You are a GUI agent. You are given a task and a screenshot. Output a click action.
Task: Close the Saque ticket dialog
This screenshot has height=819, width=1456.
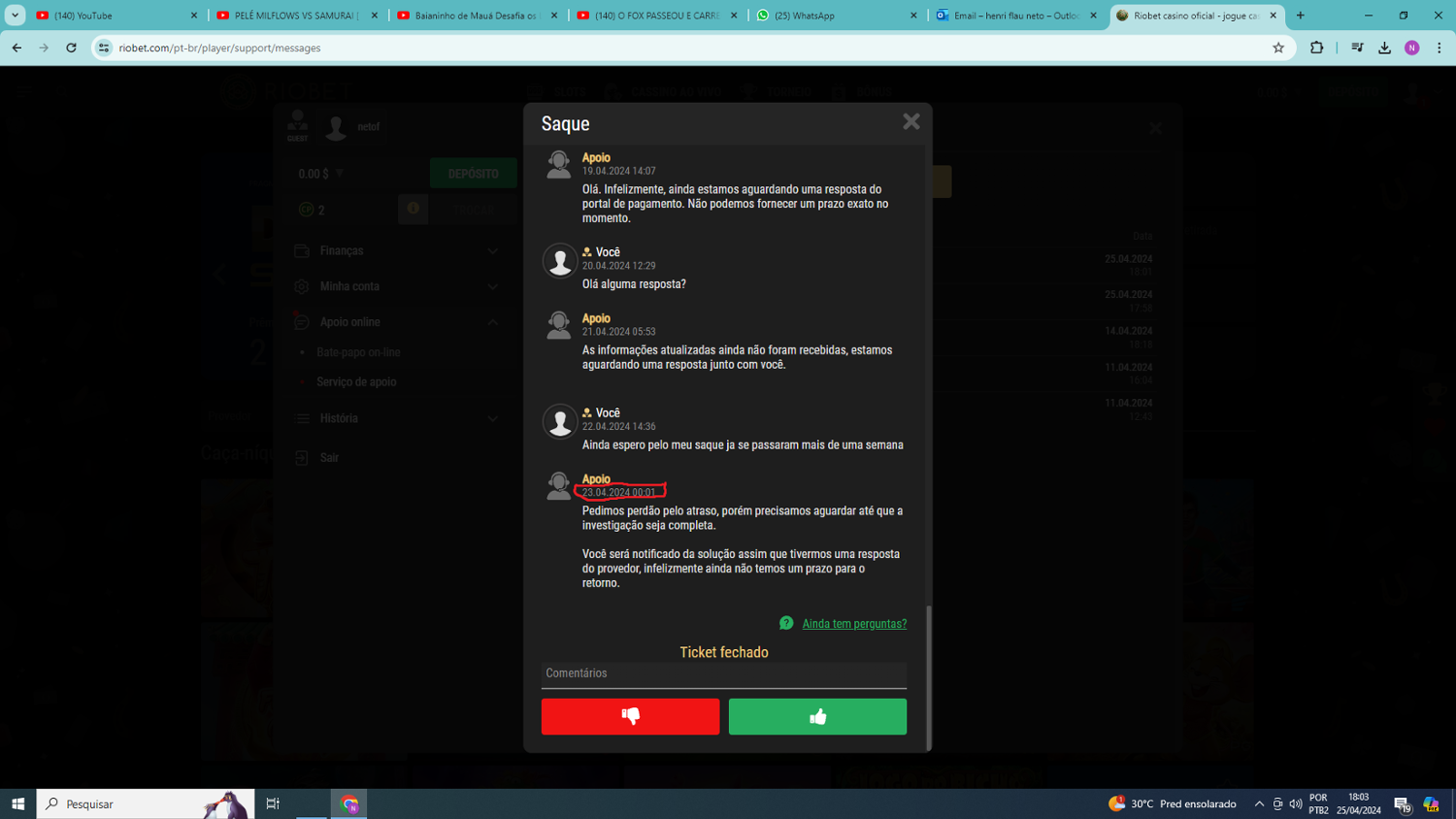pyautogui.click(x=910, y=121)
